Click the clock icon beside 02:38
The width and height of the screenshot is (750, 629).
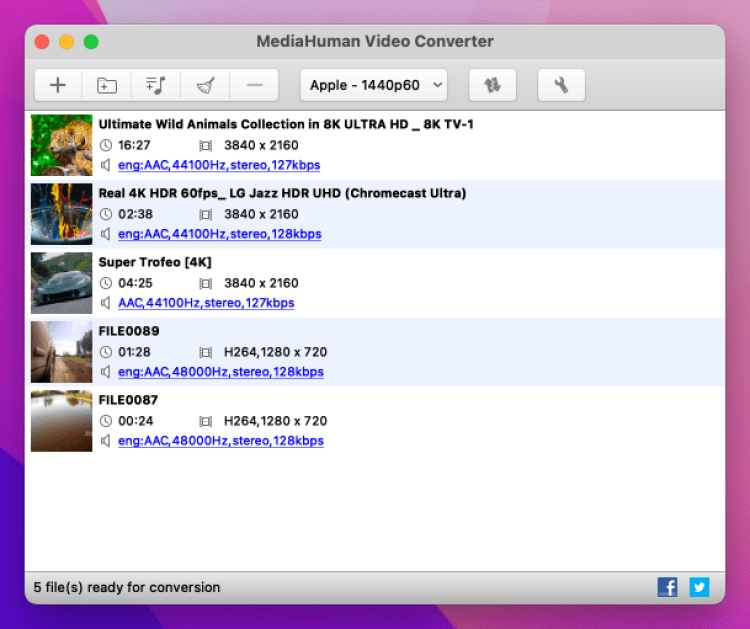[x=106, y=214]
